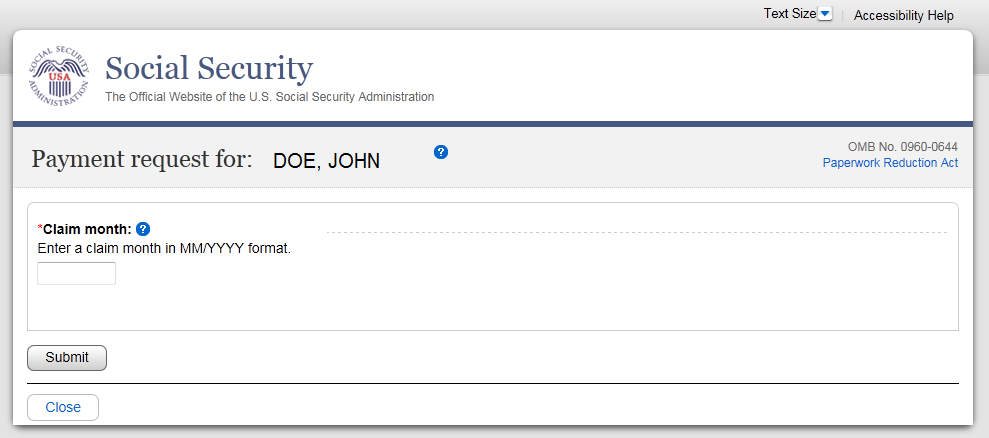Click the MM/YYYY format instruction text
This screenshot has width=989, height=438.
click(x=164, y=248)
